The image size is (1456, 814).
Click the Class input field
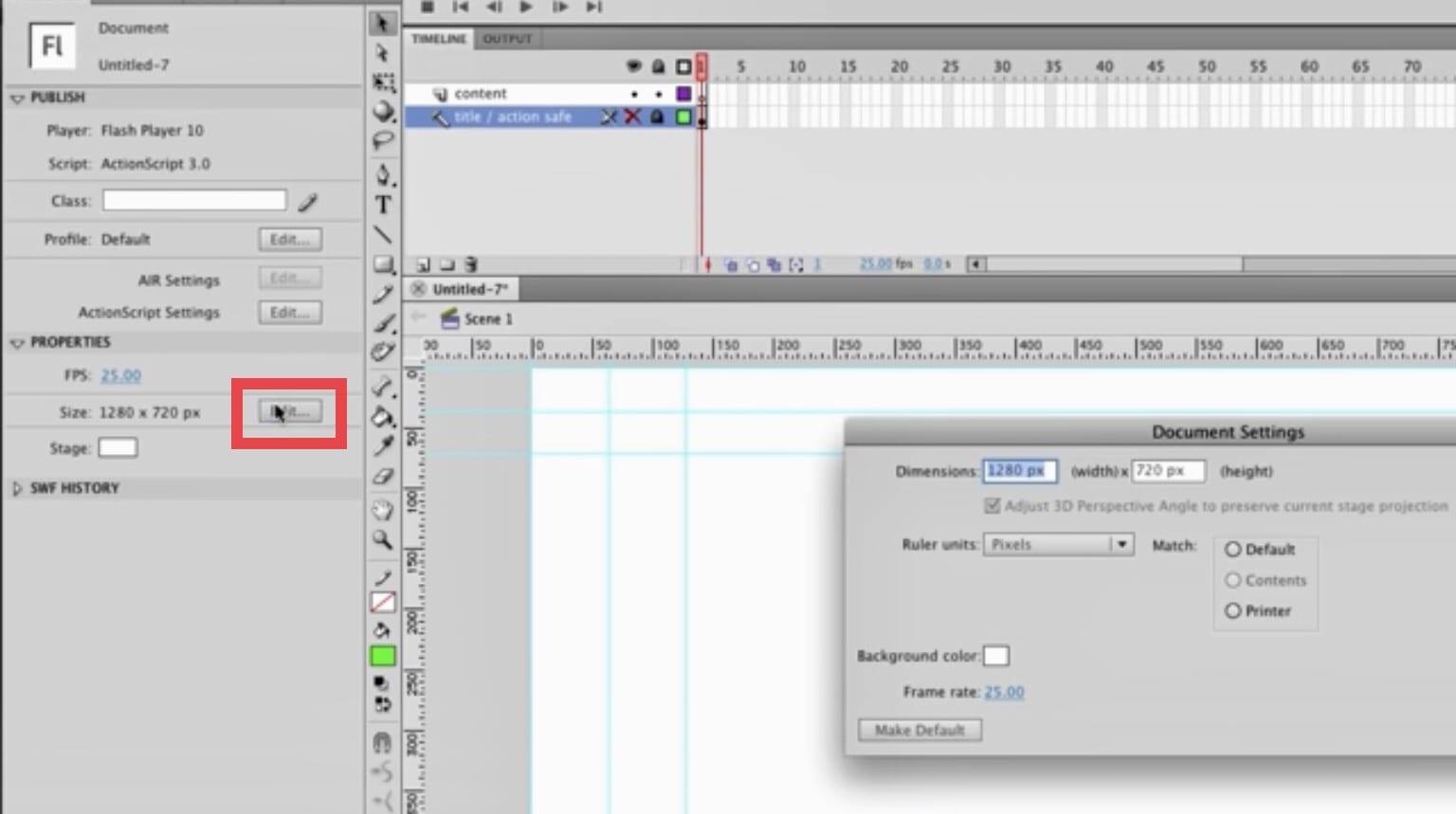pyautogui.click(x=194, y=200)
